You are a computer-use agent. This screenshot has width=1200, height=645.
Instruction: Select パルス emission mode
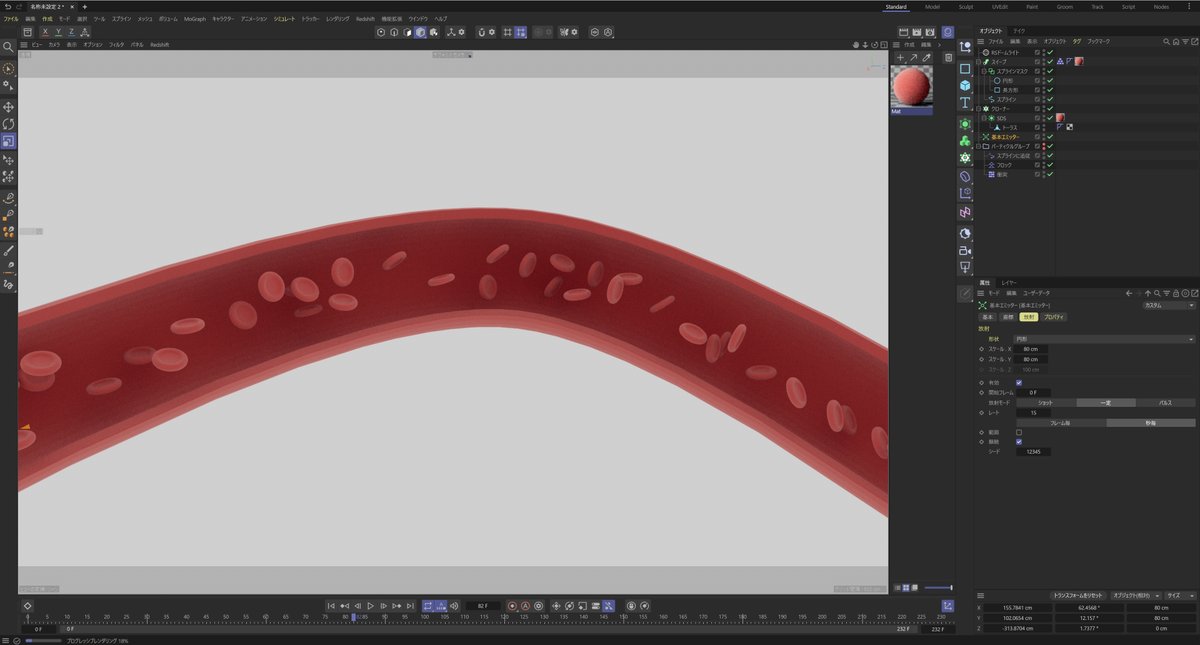pyautogui.click(x=1165, y=402)
